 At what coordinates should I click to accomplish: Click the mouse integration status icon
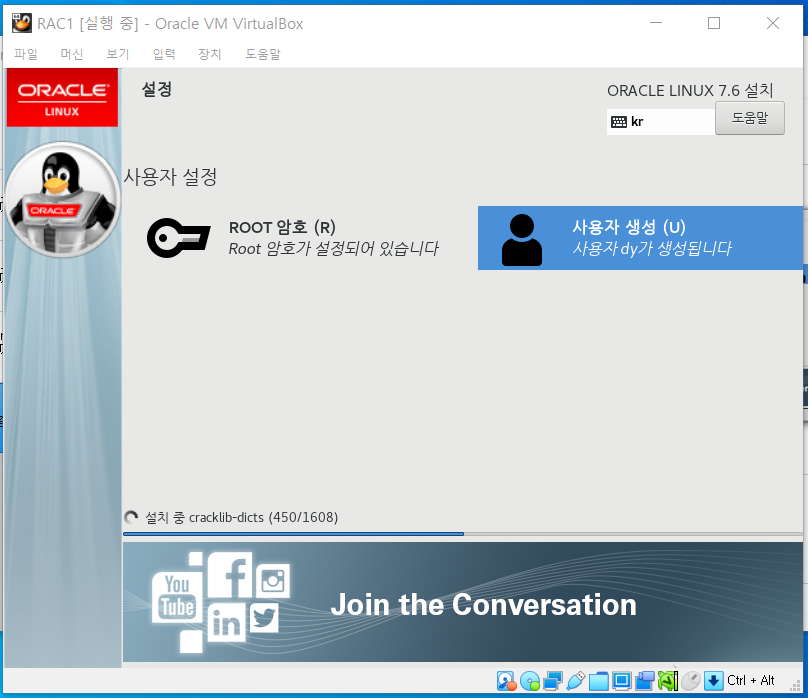tap(691, 680)
